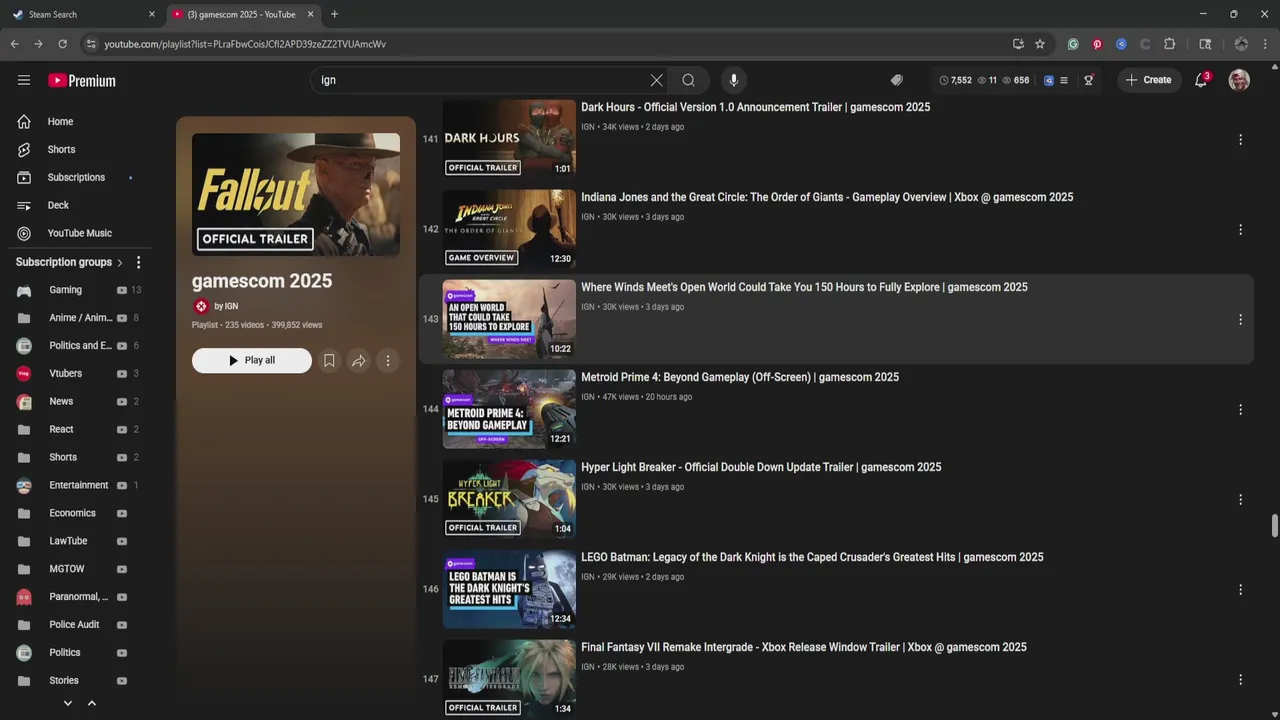Click the search magnifier button
Image resolution: width=1280 pixels, height=720 pixels.
[x=688, y=80]
